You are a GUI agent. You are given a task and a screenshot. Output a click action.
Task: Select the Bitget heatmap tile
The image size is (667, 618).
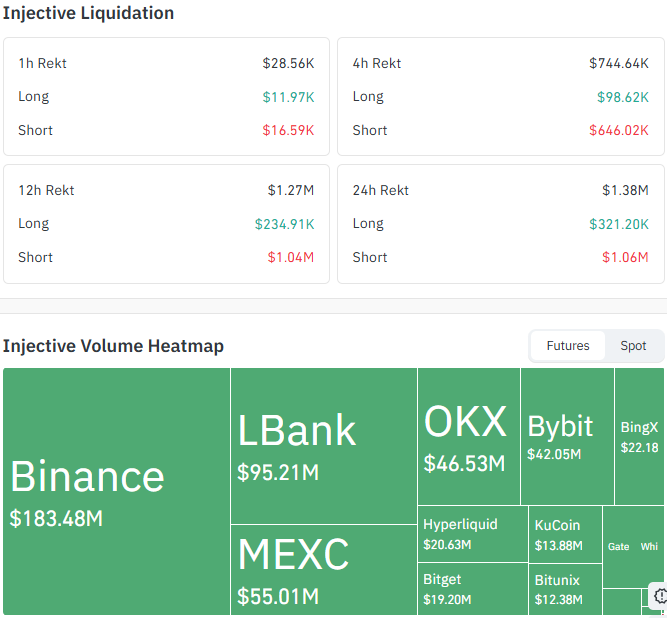[473, 589]
